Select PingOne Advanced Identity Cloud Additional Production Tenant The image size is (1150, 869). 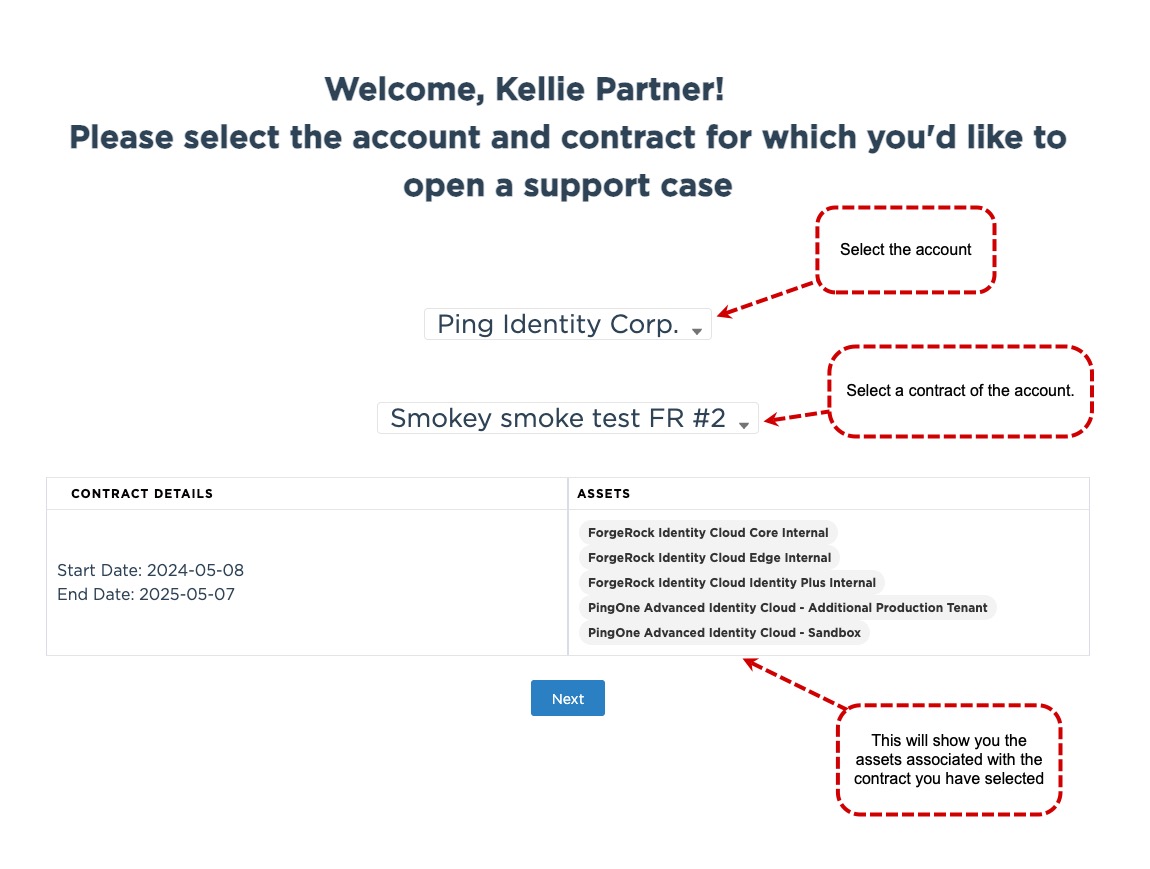(786, 607)
